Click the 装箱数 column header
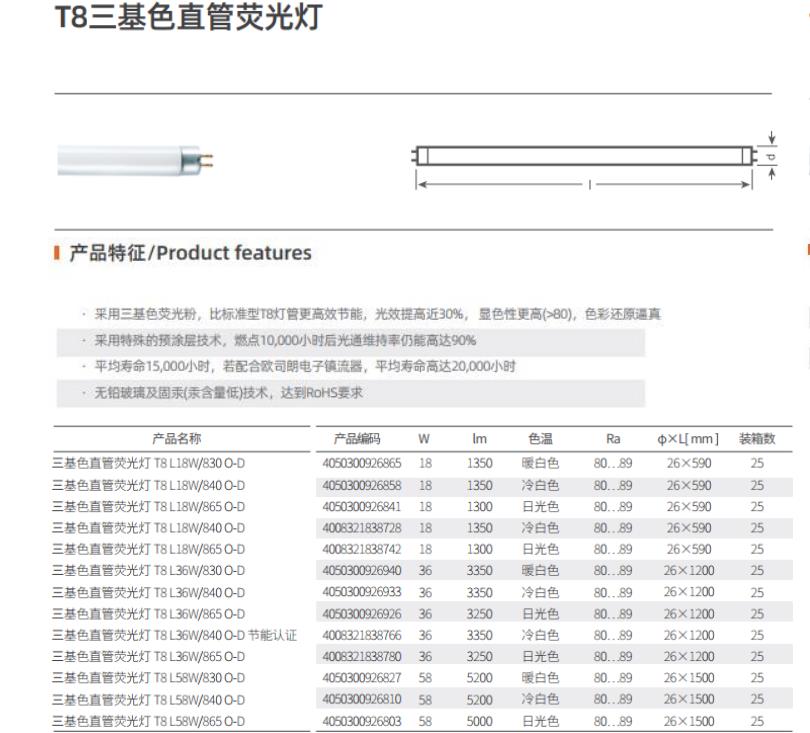The image size is (810, 733). coord(757,439)
